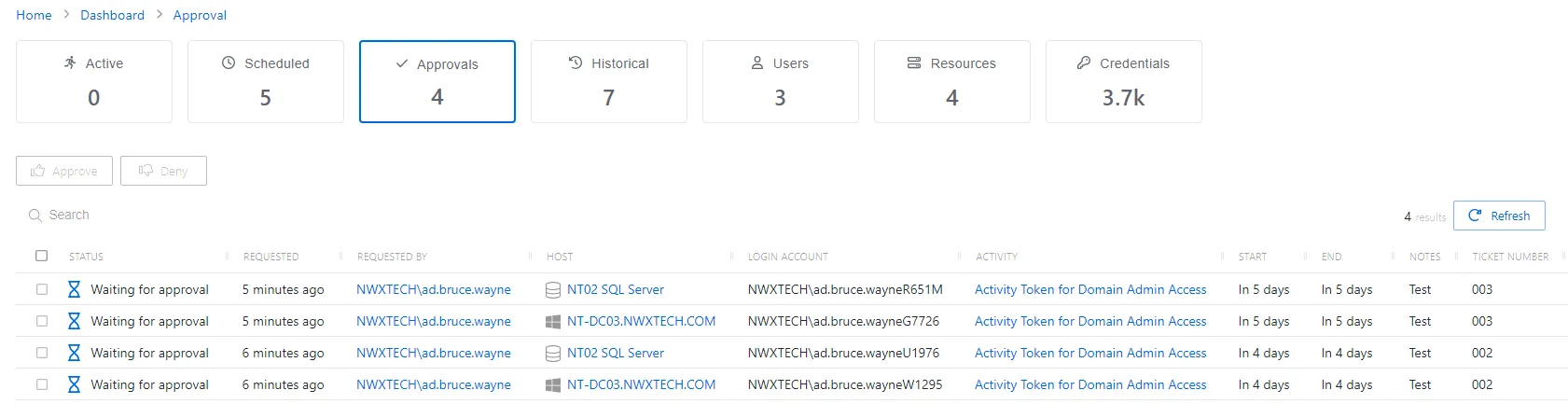Click the person icon on Users card
Image resolution: width=1568 pixels, height=418 pixels.
757,63
